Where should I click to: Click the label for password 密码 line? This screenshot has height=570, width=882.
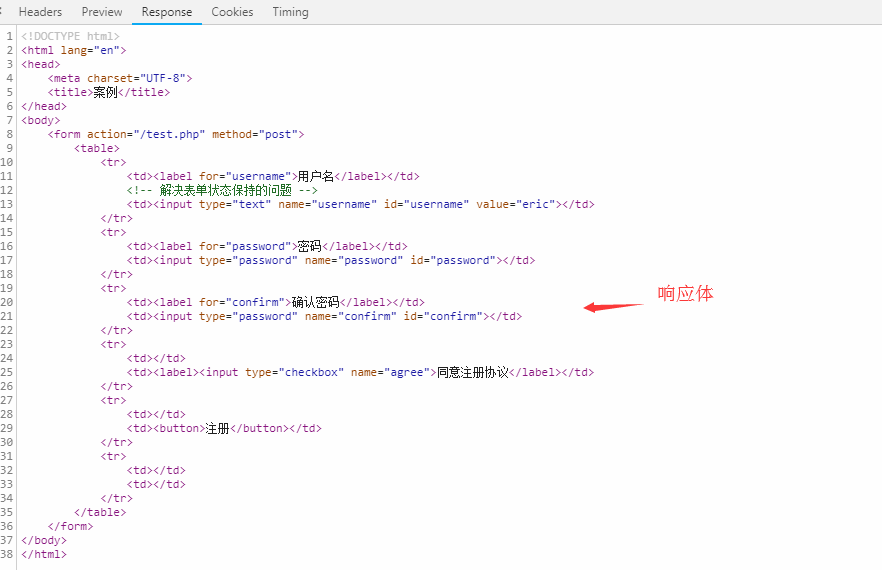[x=267, y=246]
